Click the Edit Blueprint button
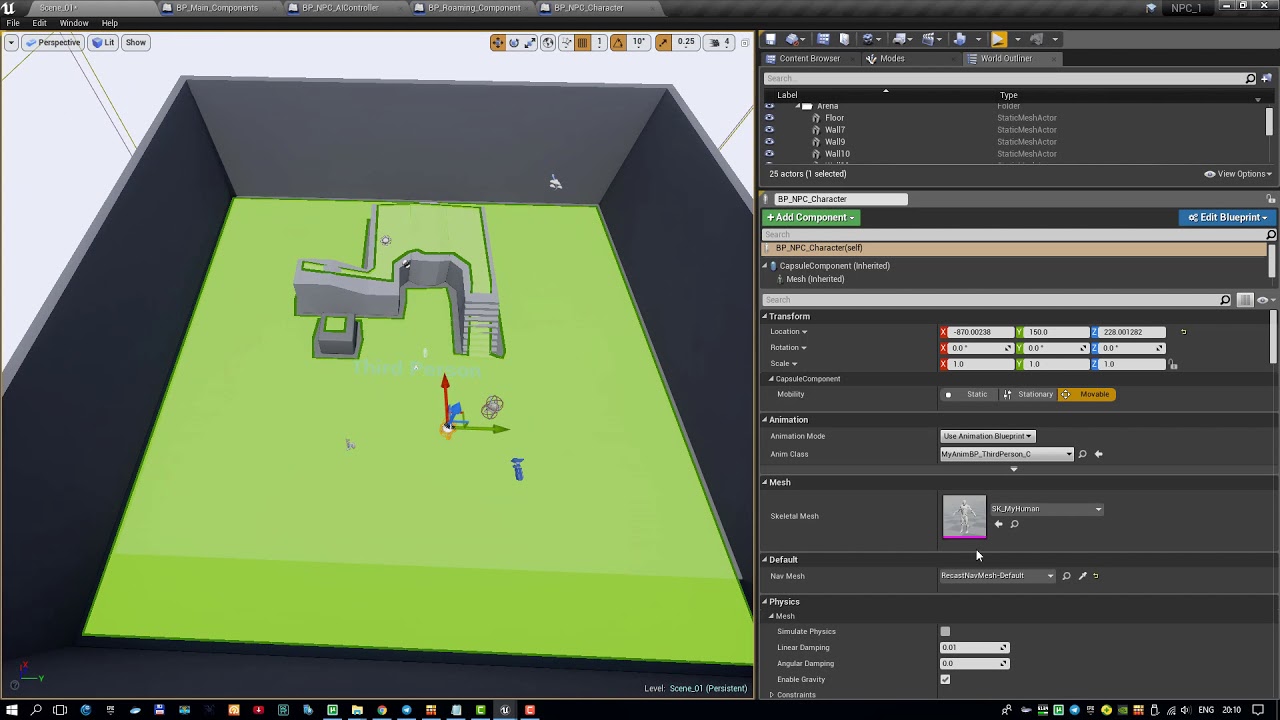The width and height of the screenshot is (1280, 720). point(1227,217)
